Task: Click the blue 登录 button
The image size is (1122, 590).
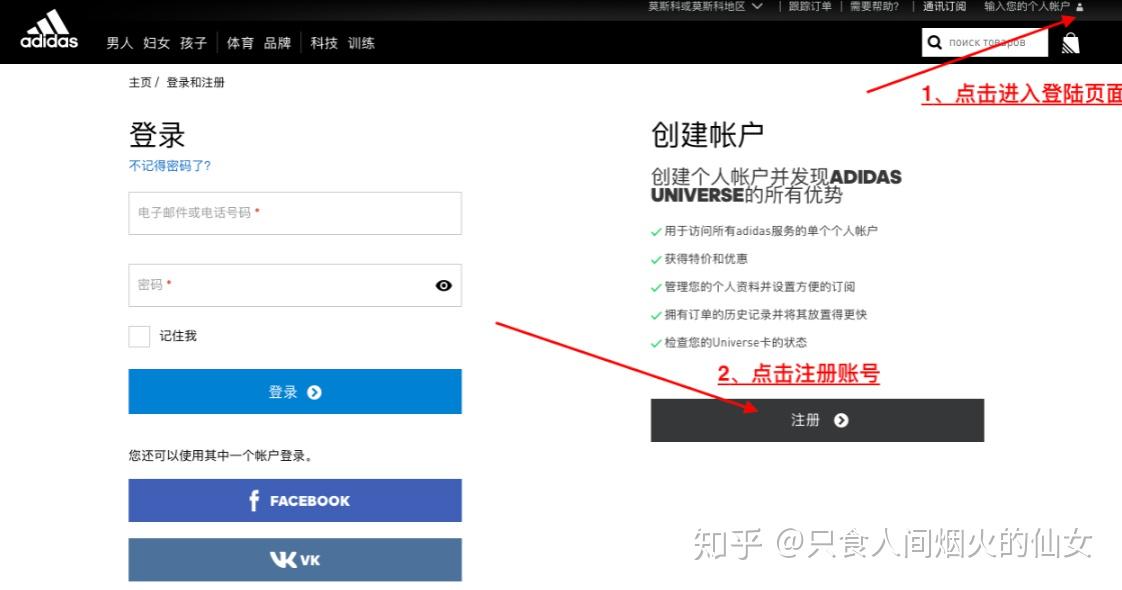Action: pyautogui.click(x=295, y=391)
